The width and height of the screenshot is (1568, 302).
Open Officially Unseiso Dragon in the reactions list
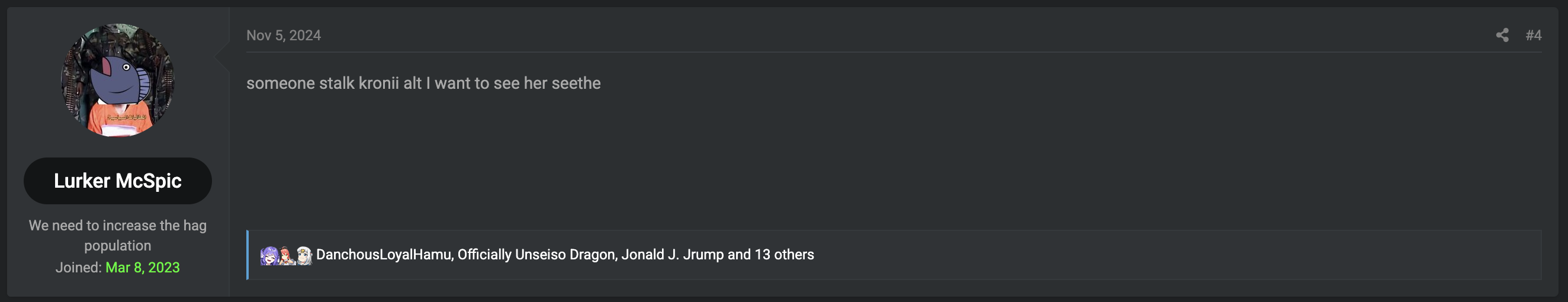(x=536, y=255)
